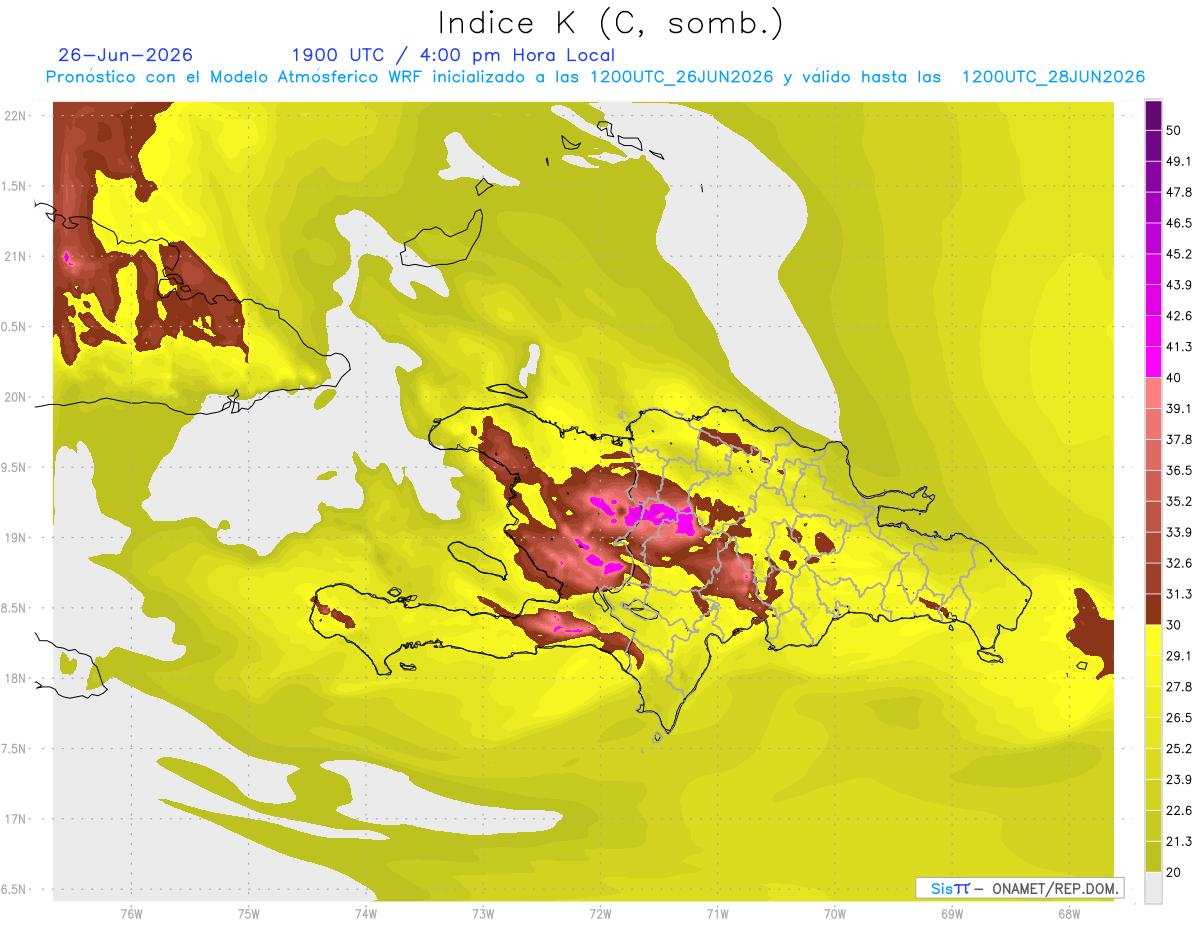The width and height of the screenshot is (1200, 927).
Task: Click "1900 UTC / 4:00 pm Hora Local" text
Action: (x=453, y=55)
